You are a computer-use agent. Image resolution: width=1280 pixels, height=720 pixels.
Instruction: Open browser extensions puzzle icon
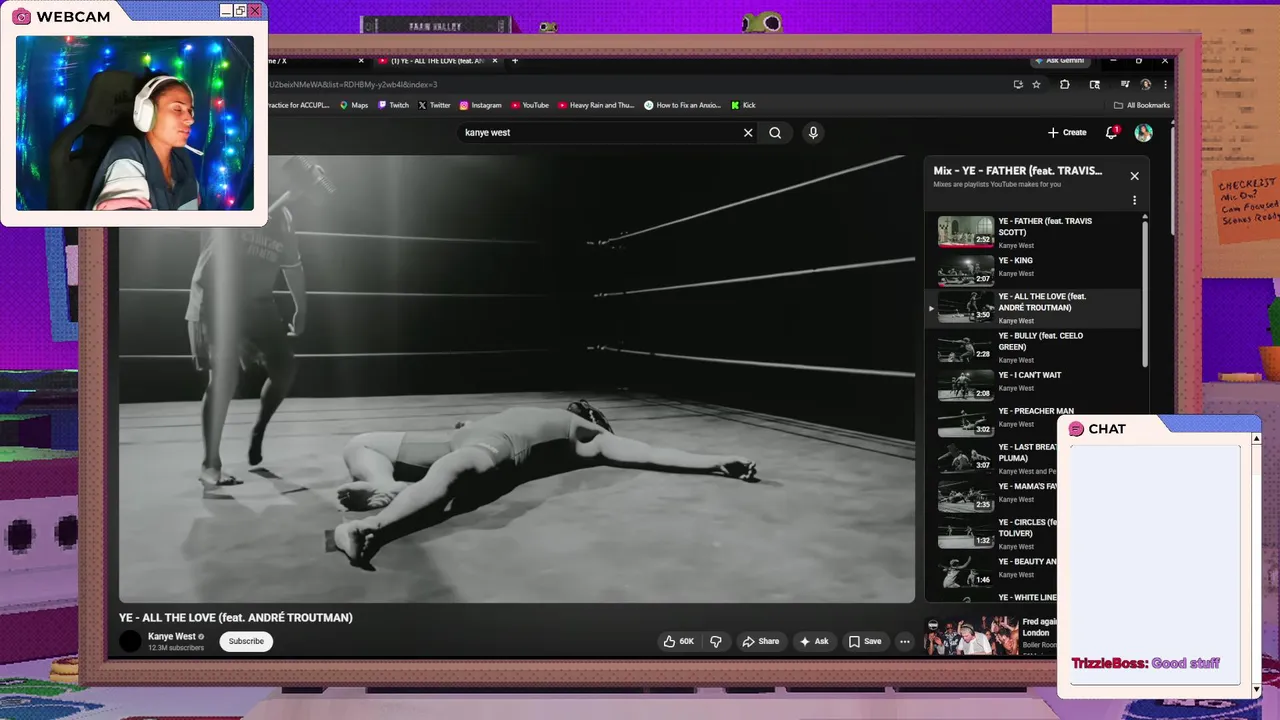pos(1065,85)
